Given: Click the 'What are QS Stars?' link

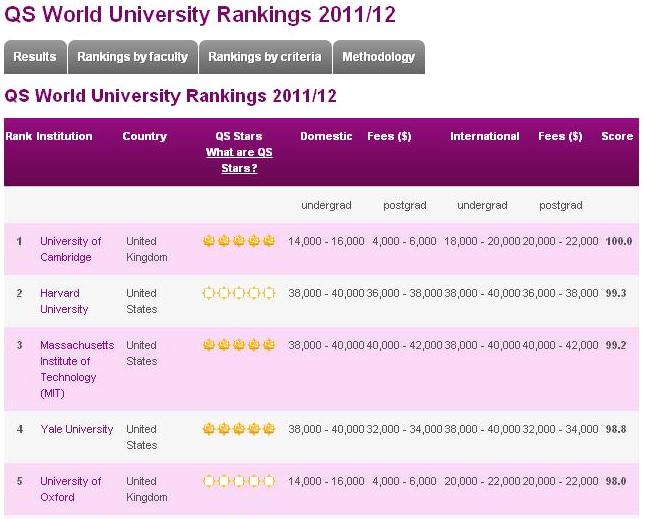Looking at the screenshot, I should coord(239,160).
